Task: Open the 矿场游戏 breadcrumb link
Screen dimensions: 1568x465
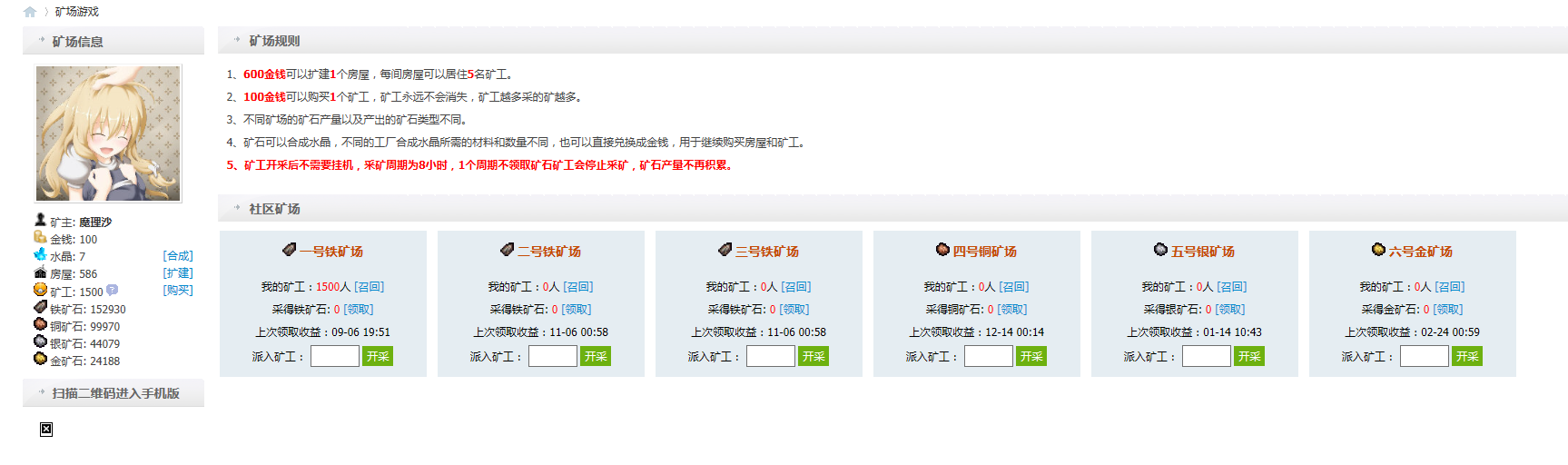Action: (77, 12)
